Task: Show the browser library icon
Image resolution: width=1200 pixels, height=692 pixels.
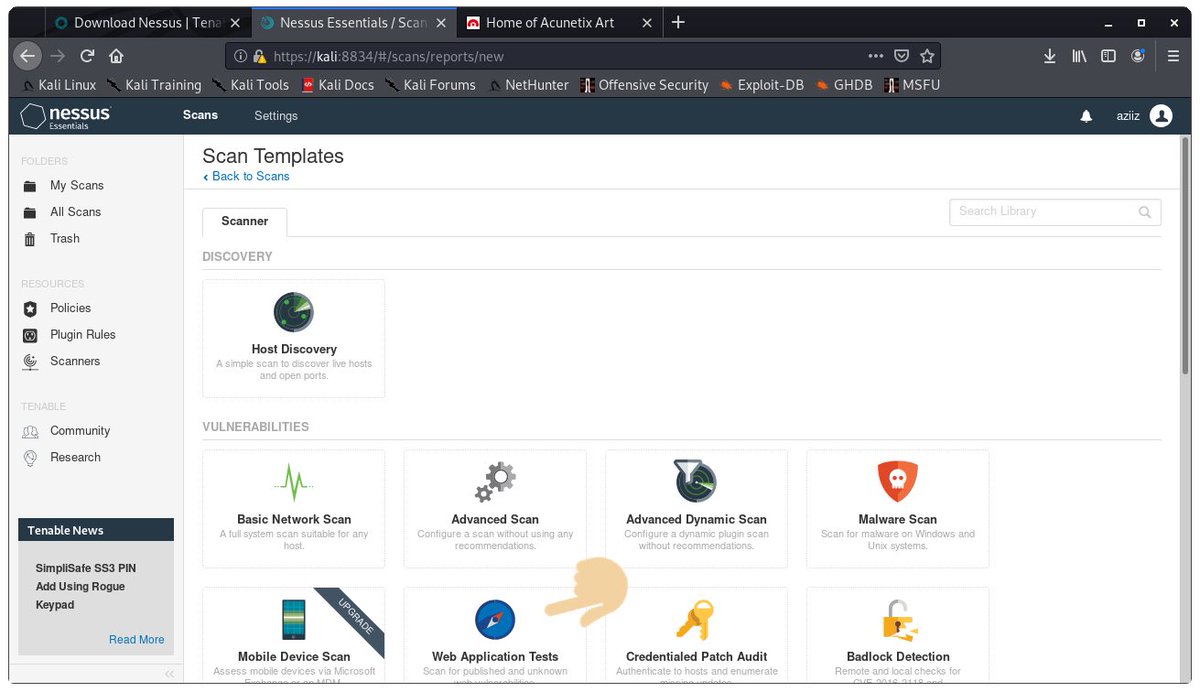Action: coord(1079,56)
